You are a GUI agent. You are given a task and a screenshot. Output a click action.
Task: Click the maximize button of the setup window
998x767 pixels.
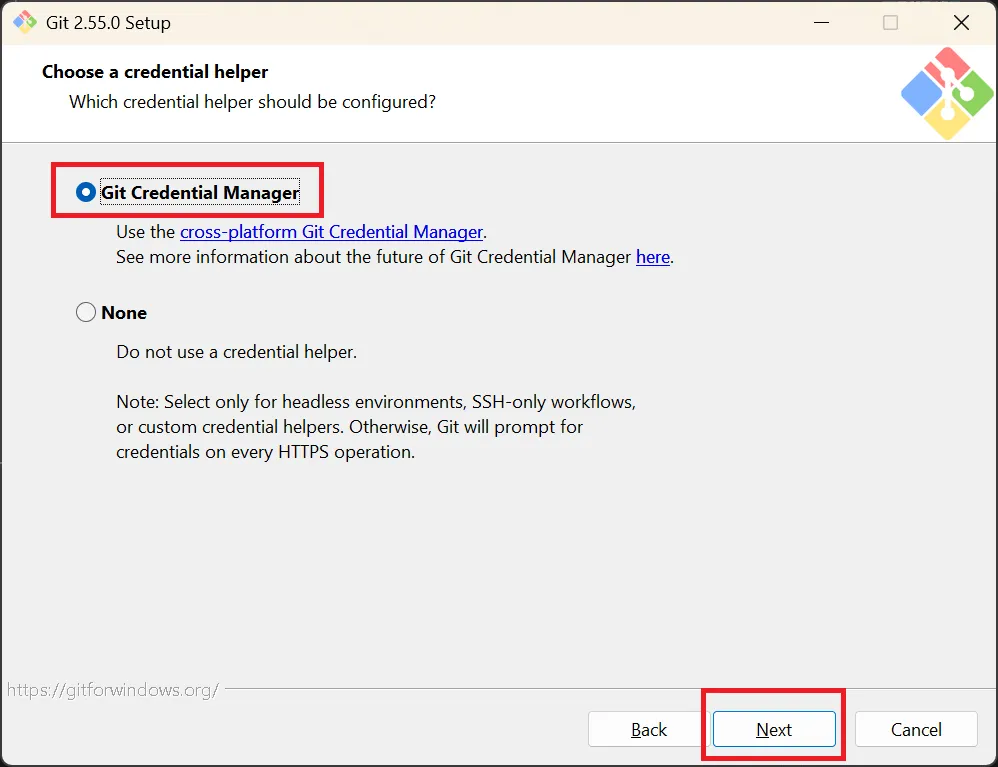[x=890, y=22]
